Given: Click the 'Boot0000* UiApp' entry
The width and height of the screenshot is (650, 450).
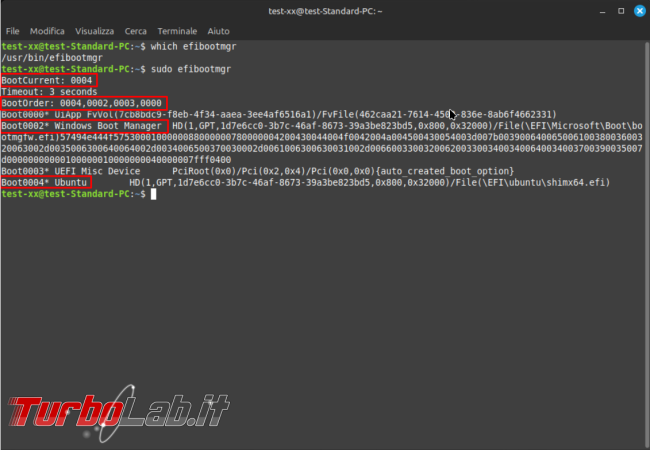Looking at the screenshot, I should (41, 114).
